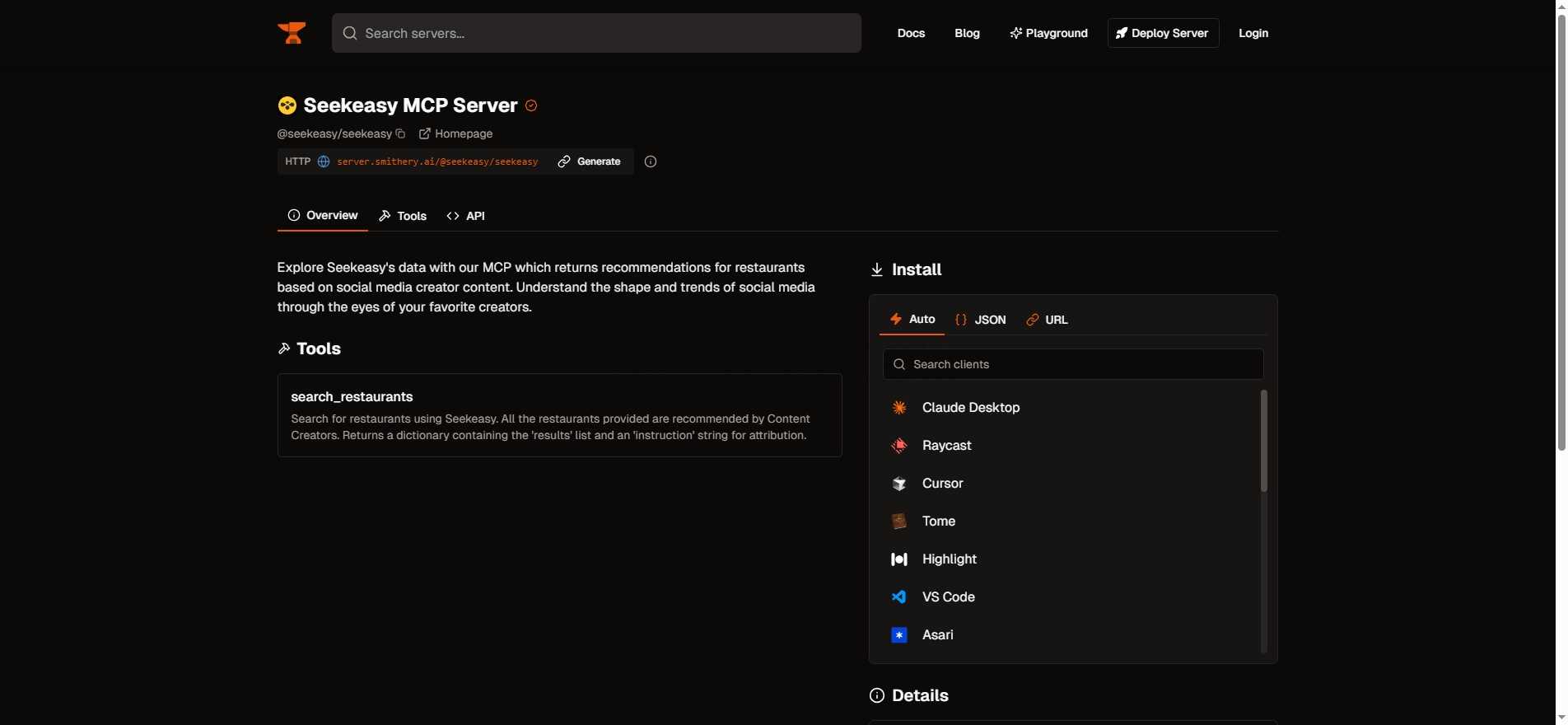
Task: Click the search magnifier icon in header
Action: pyautogui.click(x=350, y=33)
